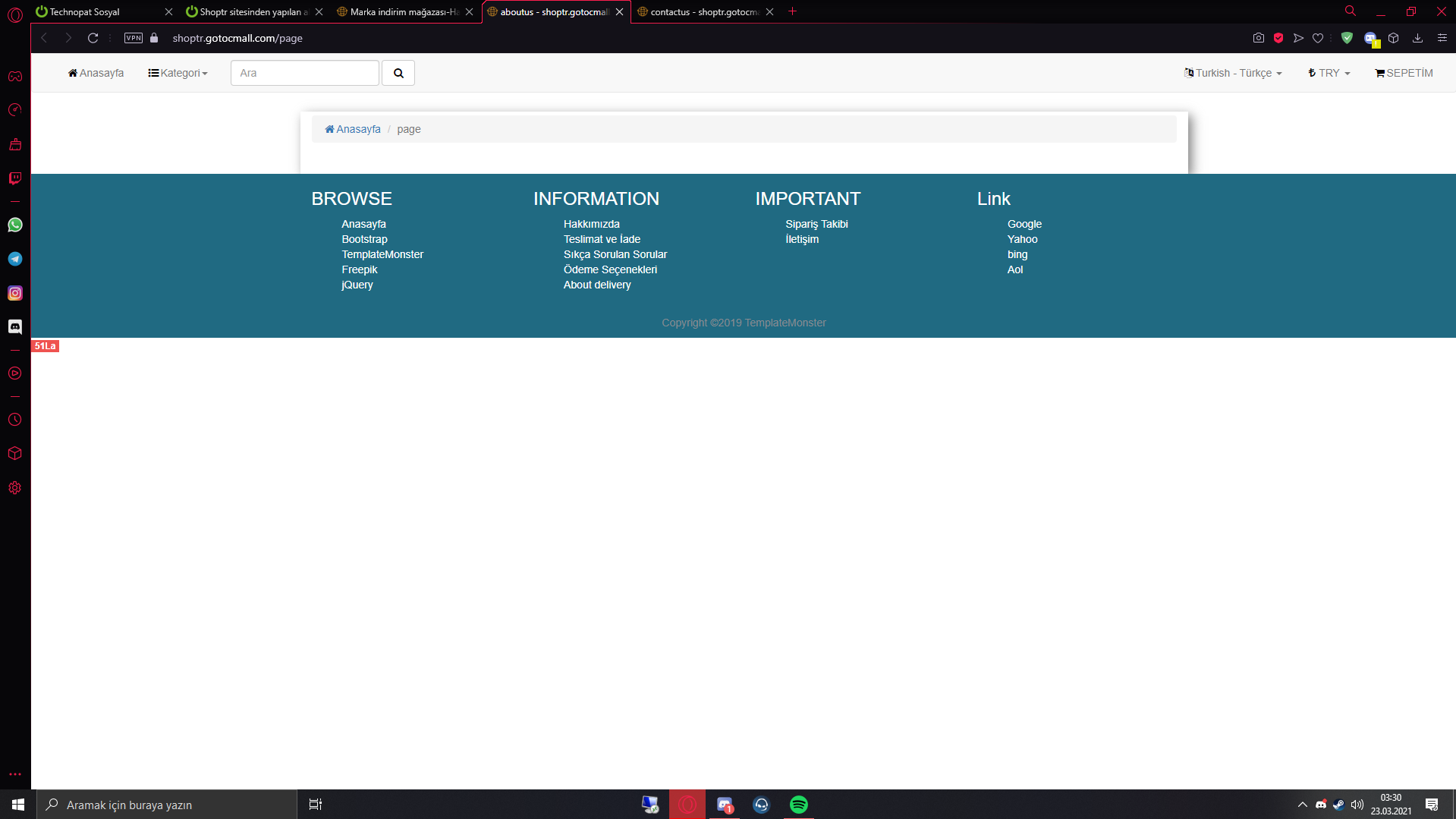Click Aol link in footer
Viewport: 1456px width, 819px height.
pos(1015,269)
